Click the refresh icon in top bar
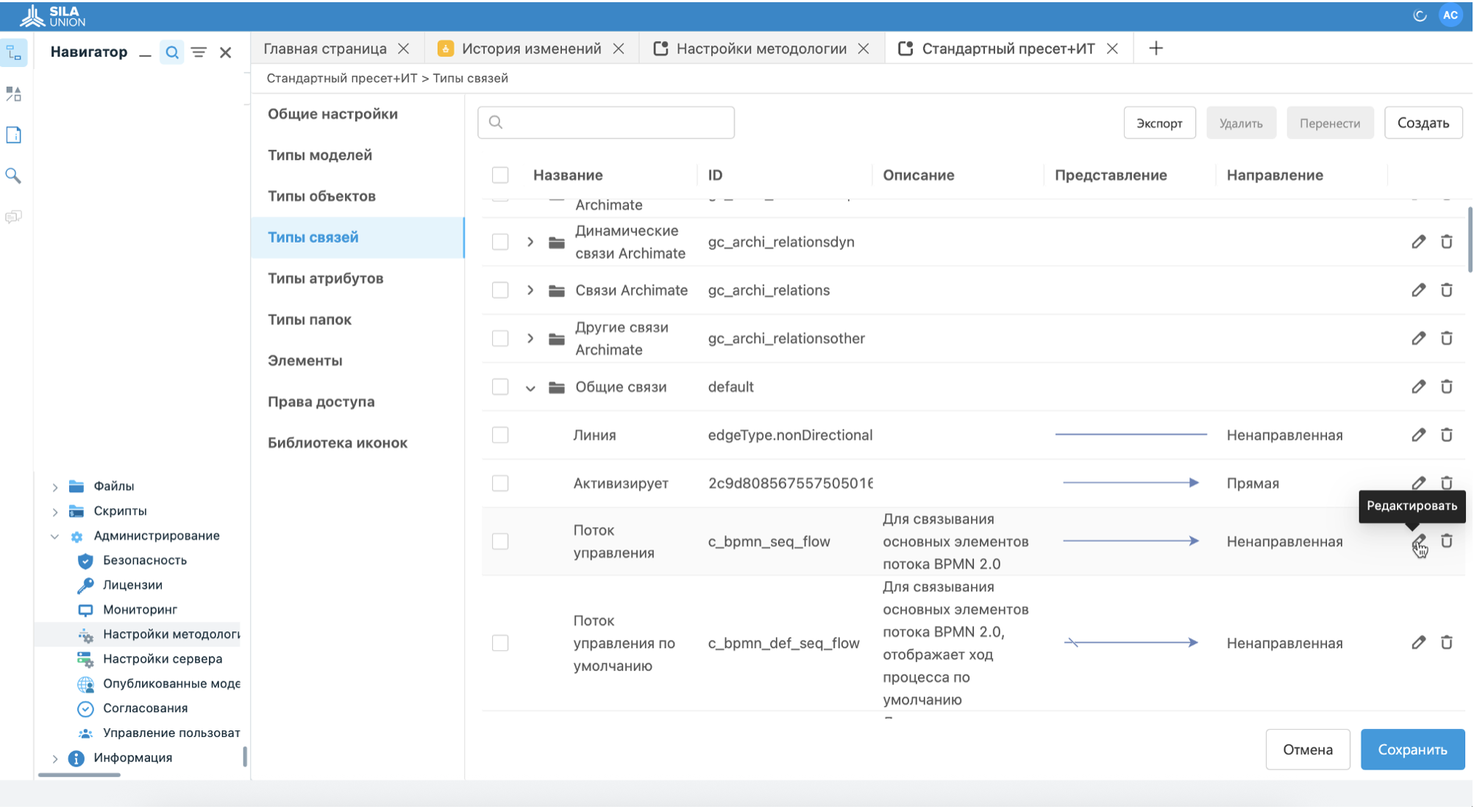The width and height of the screenshot is (1474, 812). coord(1420,15)
